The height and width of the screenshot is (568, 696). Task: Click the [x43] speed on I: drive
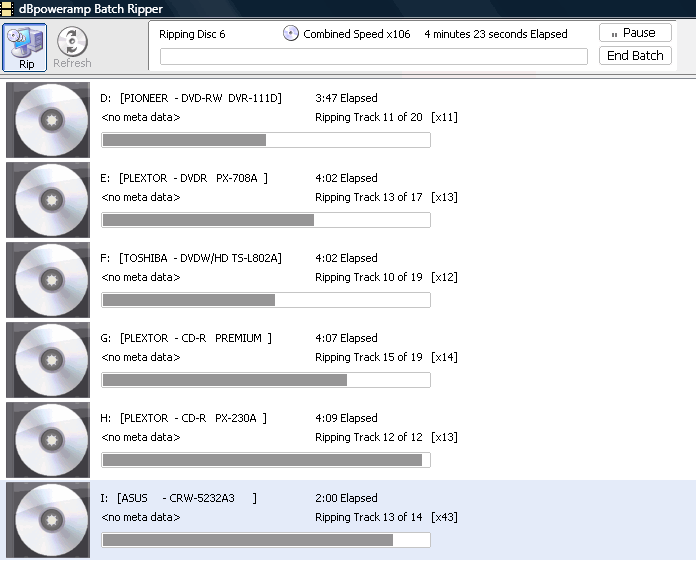444,517
